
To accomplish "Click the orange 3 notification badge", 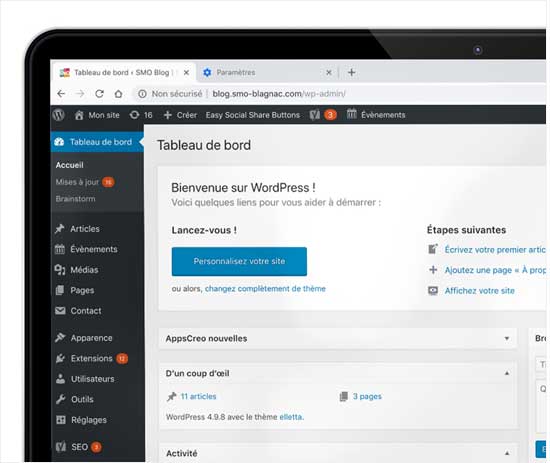I will pos(330,115).
